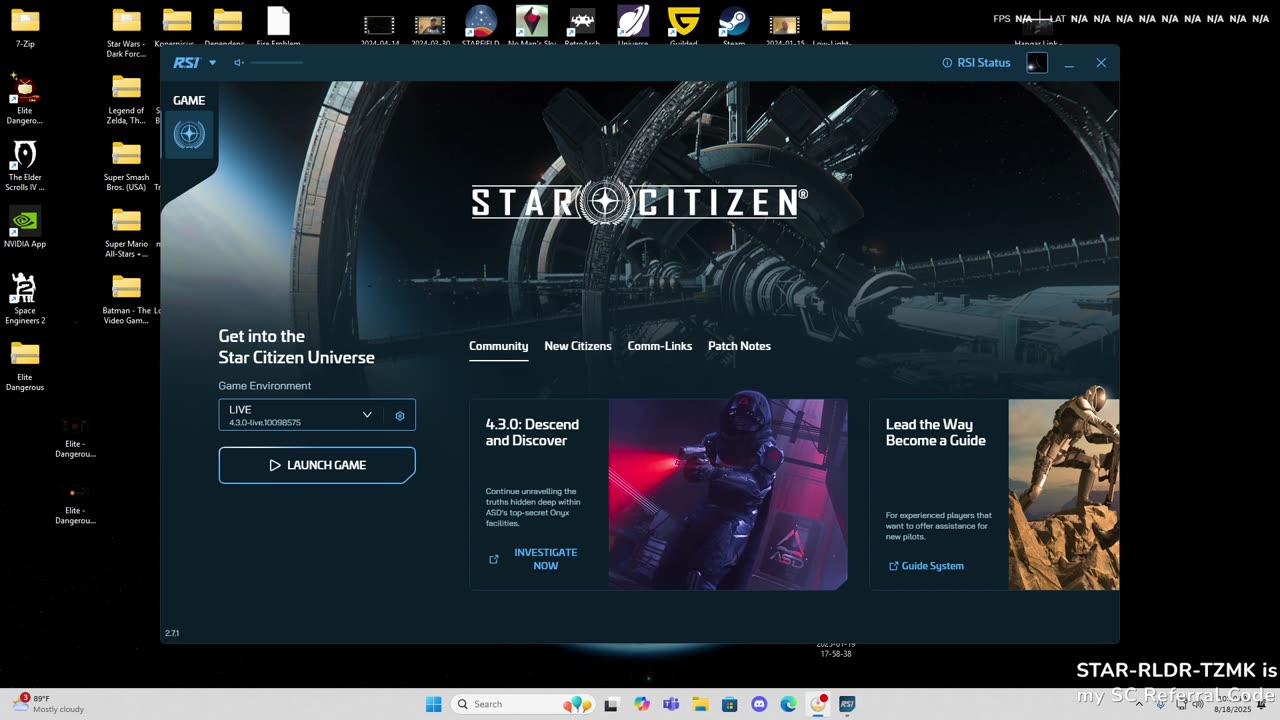Open the STARFIELD desktop shortcut
The width and height of the screenshot is (1280, 720).
pos(481,26)
